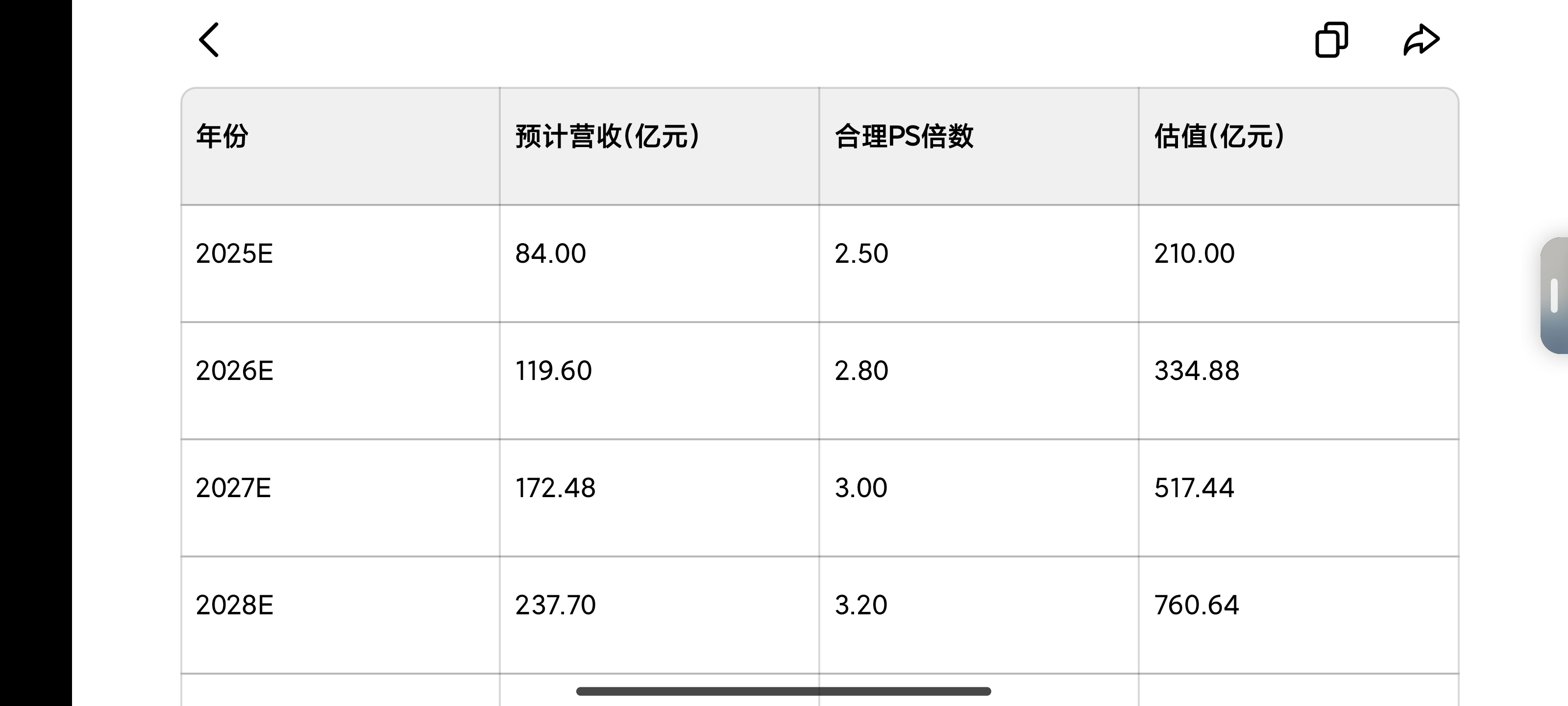Viewport: 1568px width, 706px height.
Task: Tap valuation value 760.64
Action: [1196, 605]
